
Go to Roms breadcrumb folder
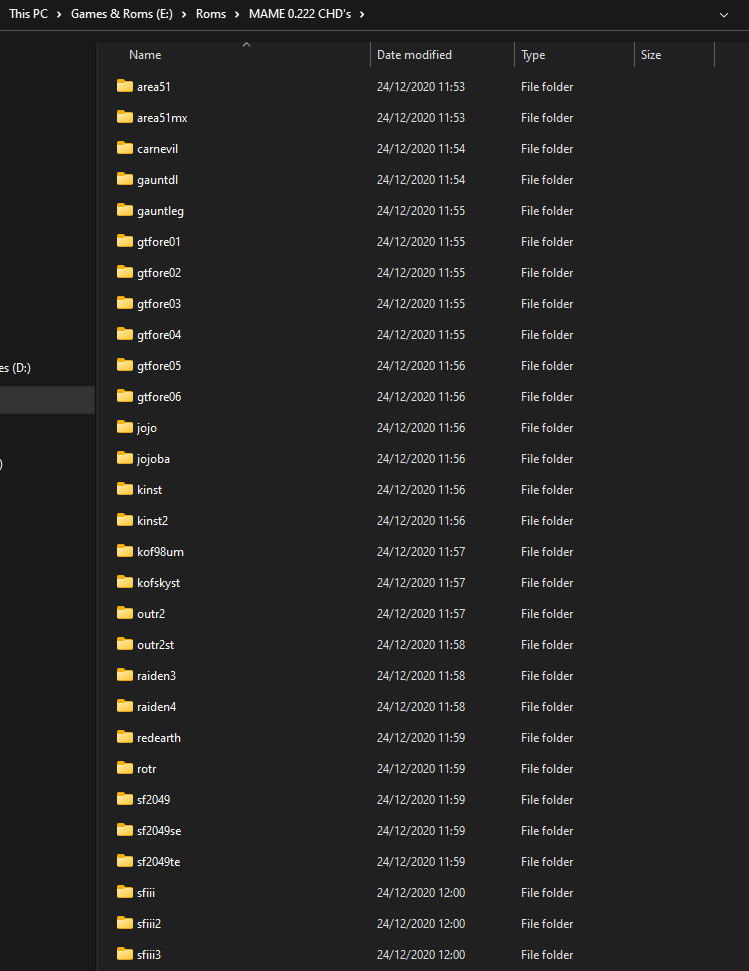pos(211,14)
